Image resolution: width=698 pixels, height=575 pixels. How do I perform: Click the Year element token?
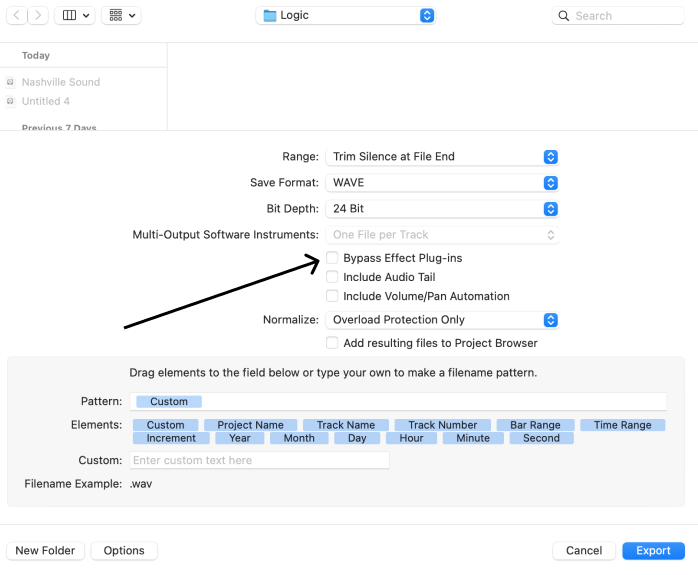pyautogui.click(x=240, y=438)
